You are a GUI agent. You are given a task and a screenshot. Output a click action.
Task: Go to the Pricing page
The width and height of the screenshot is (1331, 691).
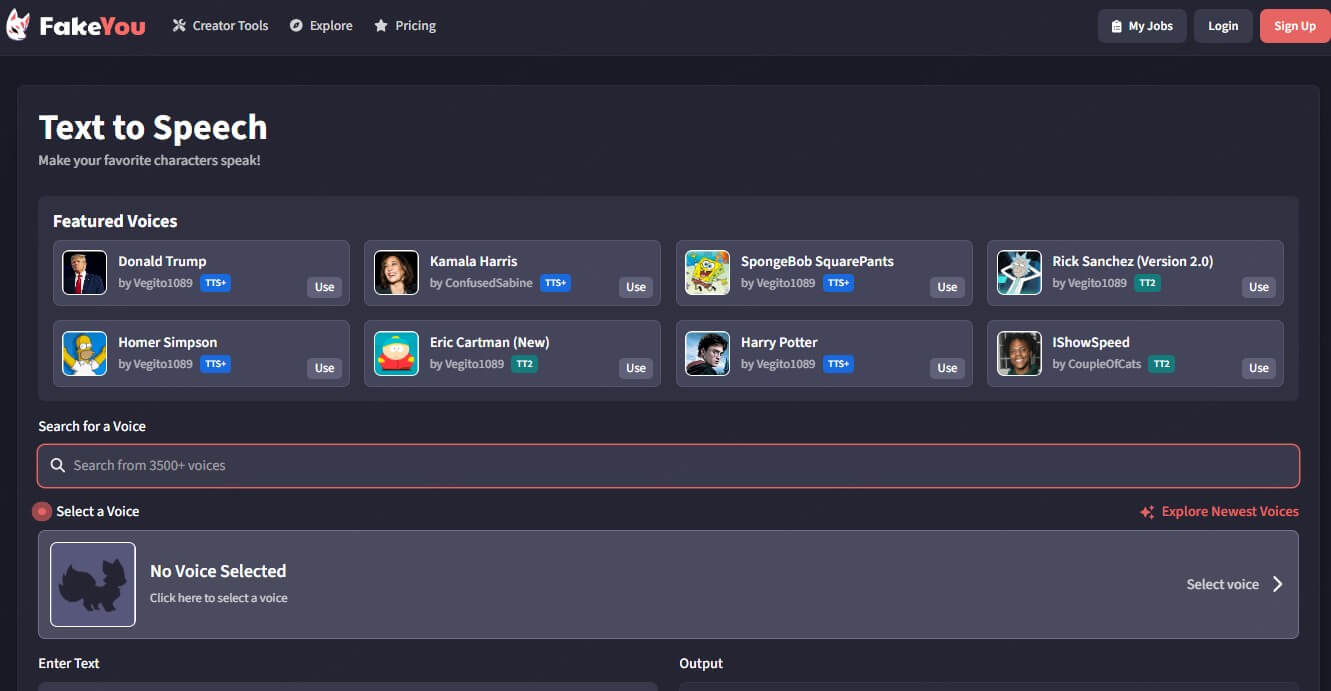(x=405, y=26)
